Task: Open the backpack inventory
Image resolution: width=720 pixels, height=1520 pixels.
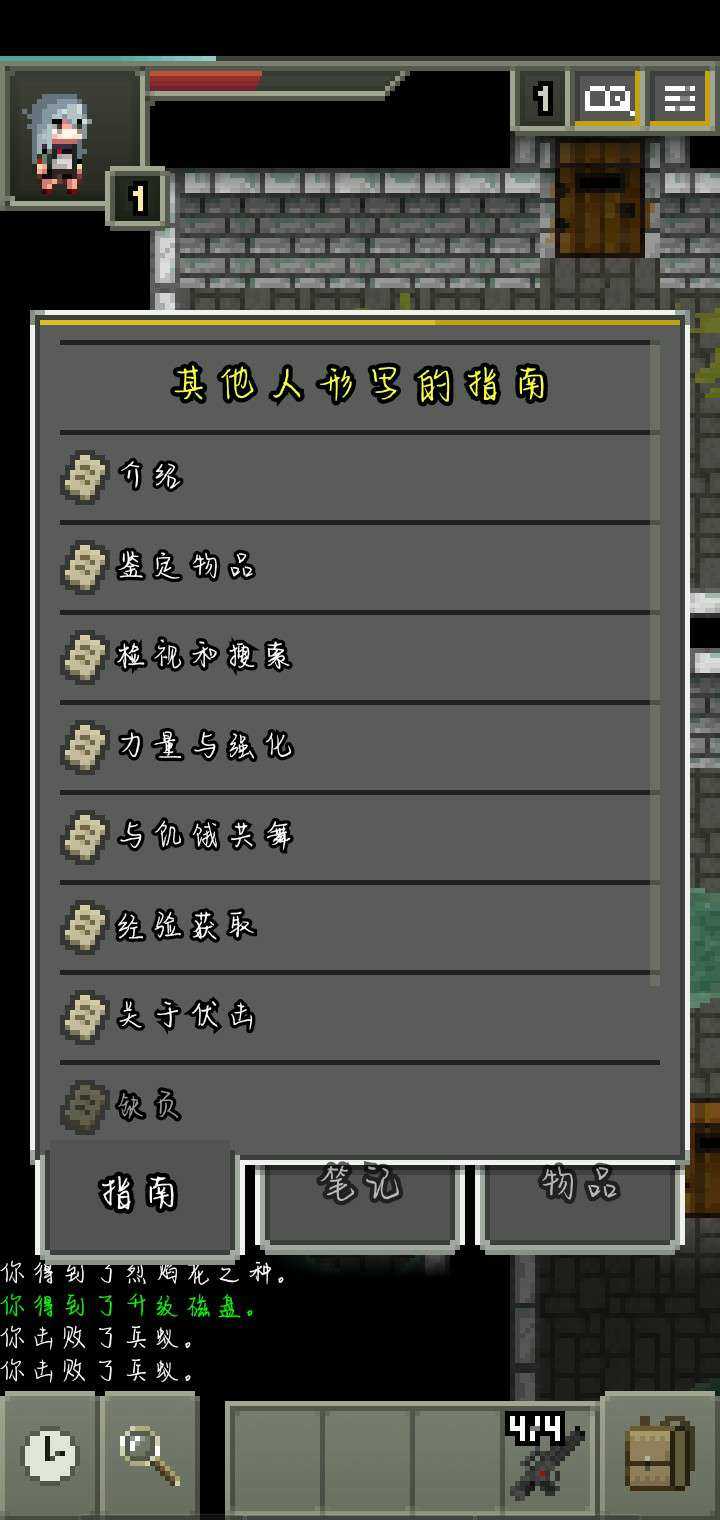Action: point(659,1455)
